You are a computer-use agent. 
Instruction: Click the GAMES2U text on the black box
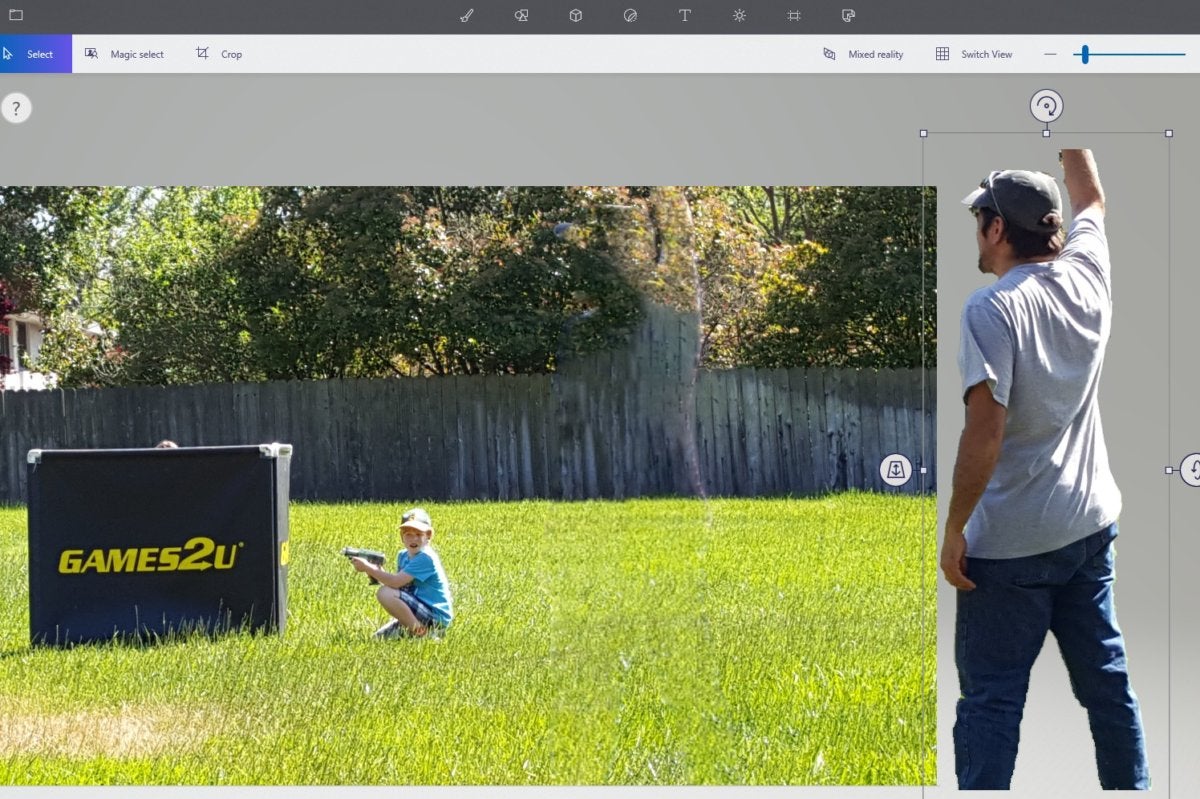point(150,556)
